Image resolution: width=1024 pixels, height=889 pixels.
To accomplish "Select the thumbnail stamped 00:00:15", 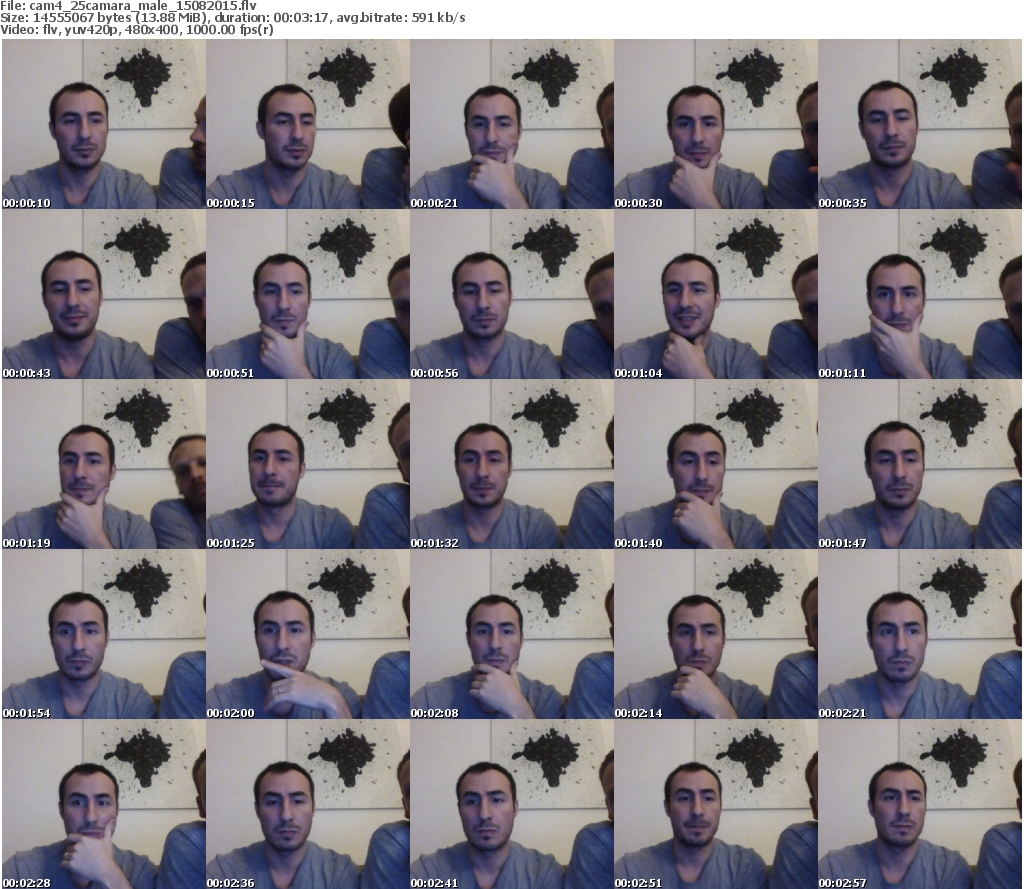I will click(x=308, y=124).
